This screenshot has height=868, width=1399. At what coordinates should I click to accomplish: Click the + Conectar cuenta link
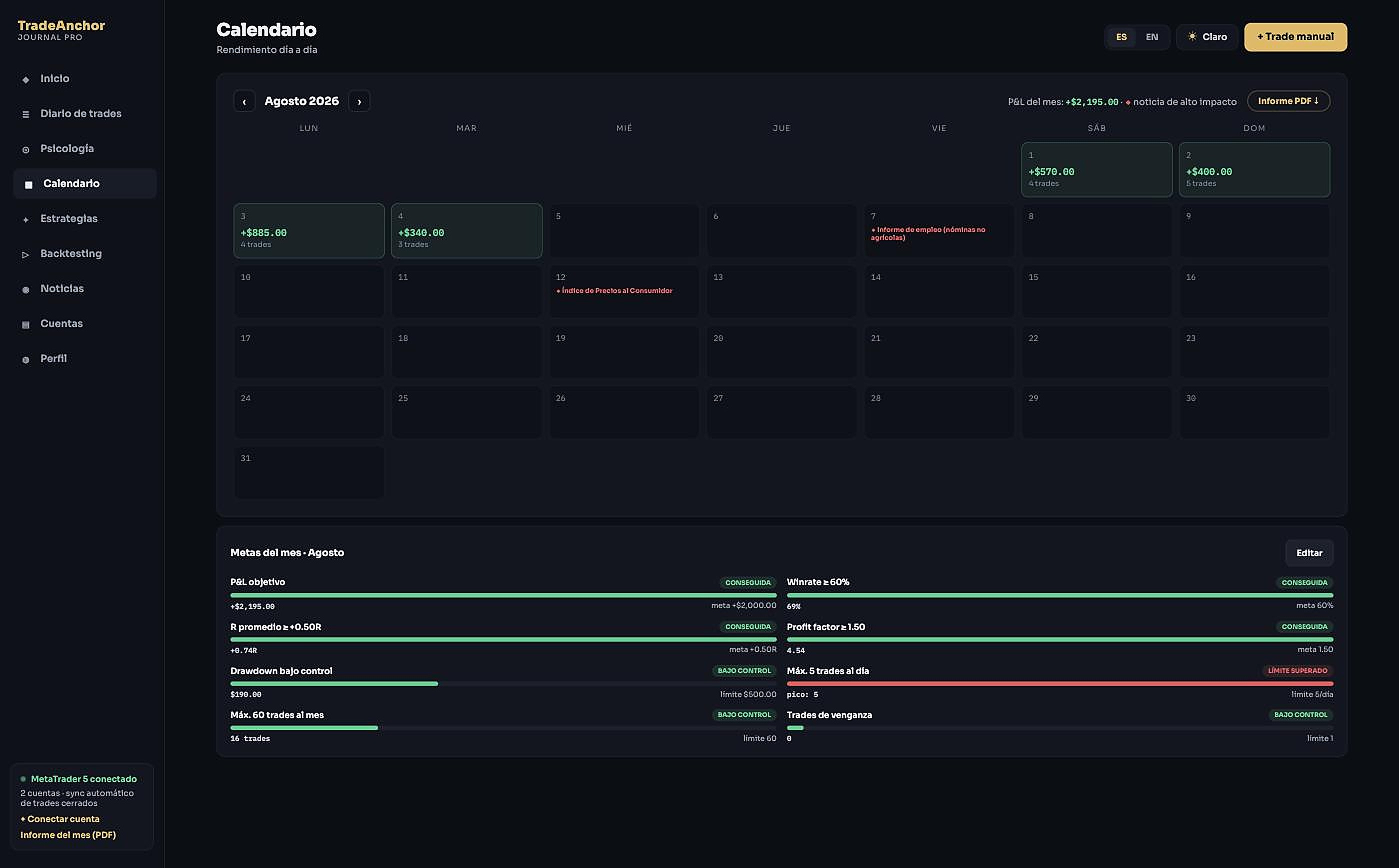[x=60, y=818]
